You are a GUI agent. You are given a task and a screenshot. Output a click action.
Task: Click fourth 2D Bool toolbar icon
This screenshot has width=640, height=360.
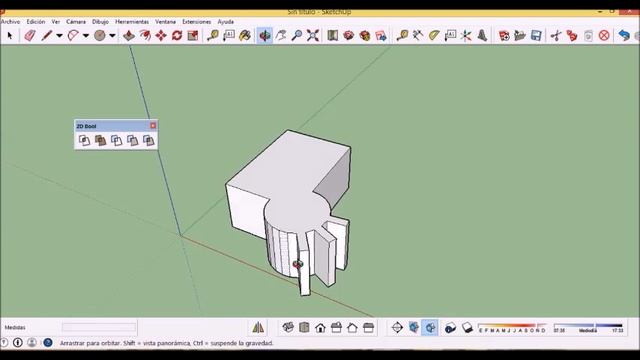[x=132, y=140]
